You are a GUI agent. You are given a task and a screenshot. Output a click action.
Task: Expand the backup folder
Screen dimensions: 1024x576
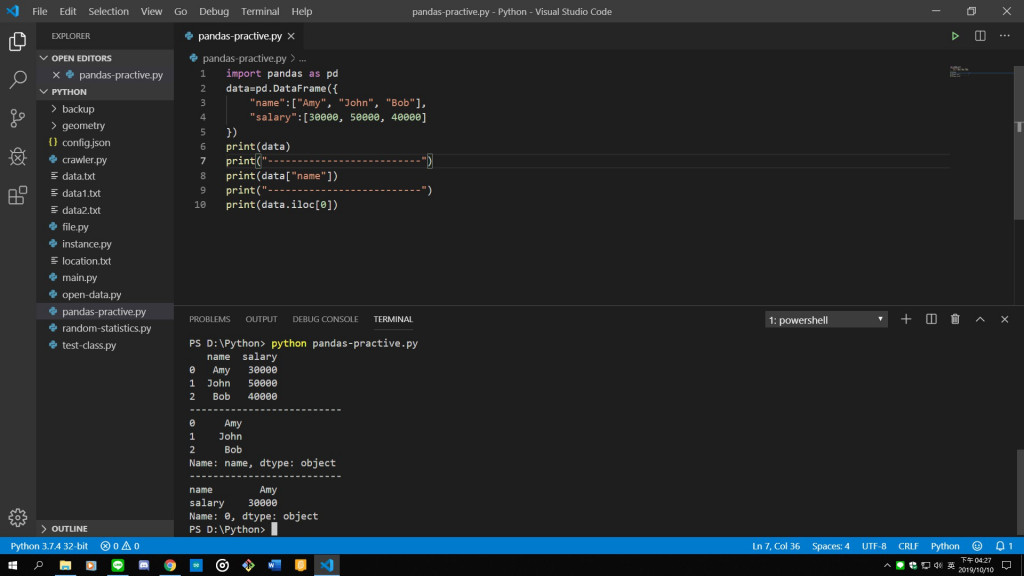point(104,108)
